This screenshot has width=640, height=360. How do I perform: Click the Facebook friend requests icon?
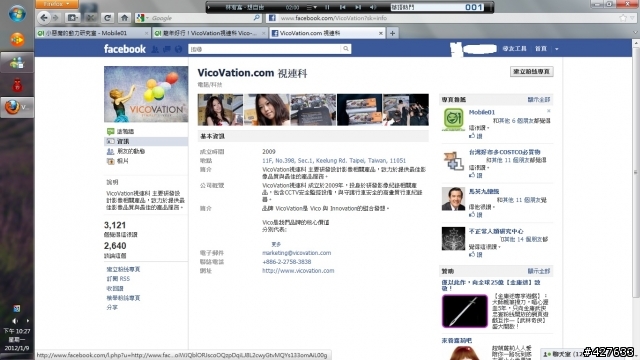tap(155, 49)
